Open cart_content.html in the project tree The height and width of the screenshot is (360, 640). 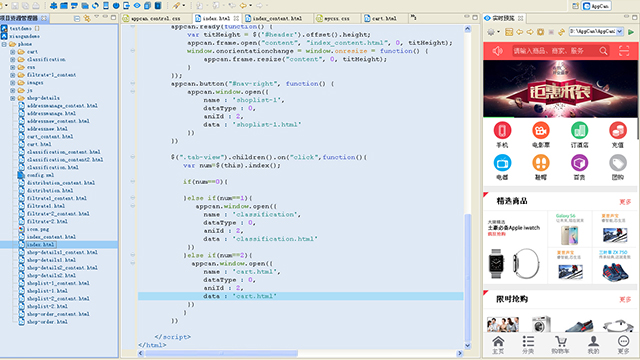click(x=50, y=136)
